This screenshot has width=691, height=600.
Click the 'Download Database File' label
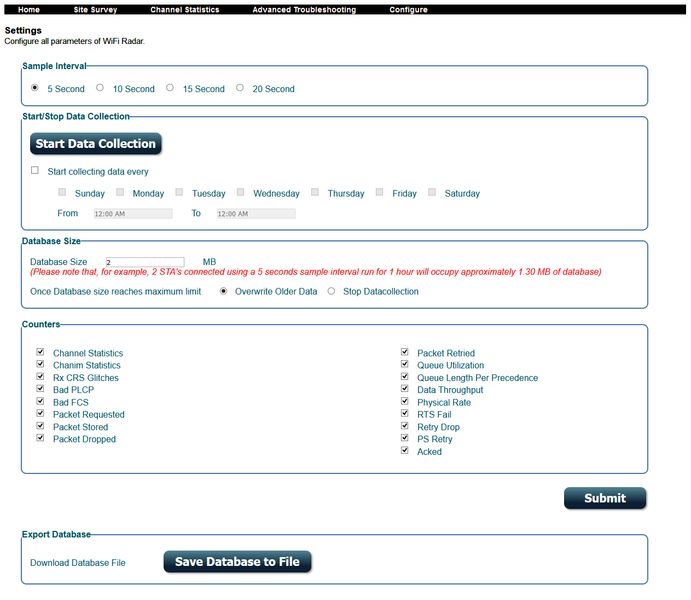click(x=78, y=563)
